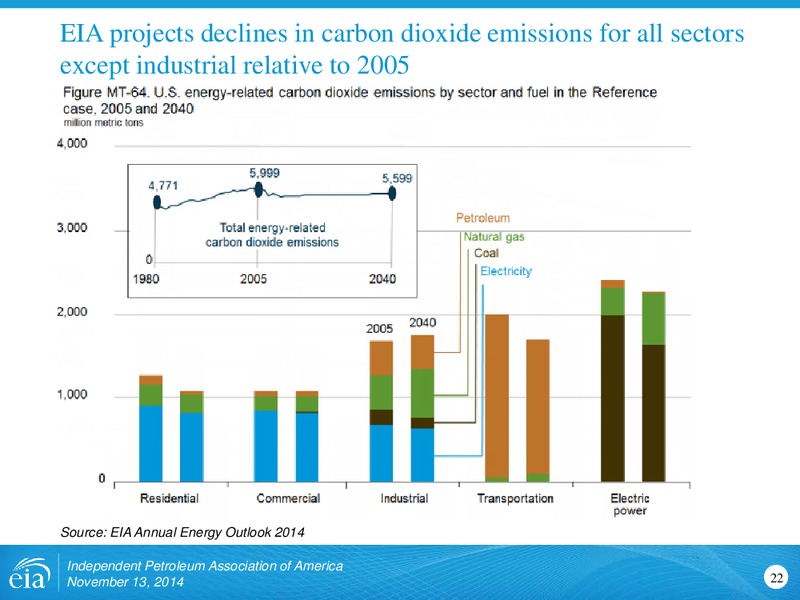Click the Industrial 2040 natural gas bar segment
800x600 pixels.
coord(422,393)
